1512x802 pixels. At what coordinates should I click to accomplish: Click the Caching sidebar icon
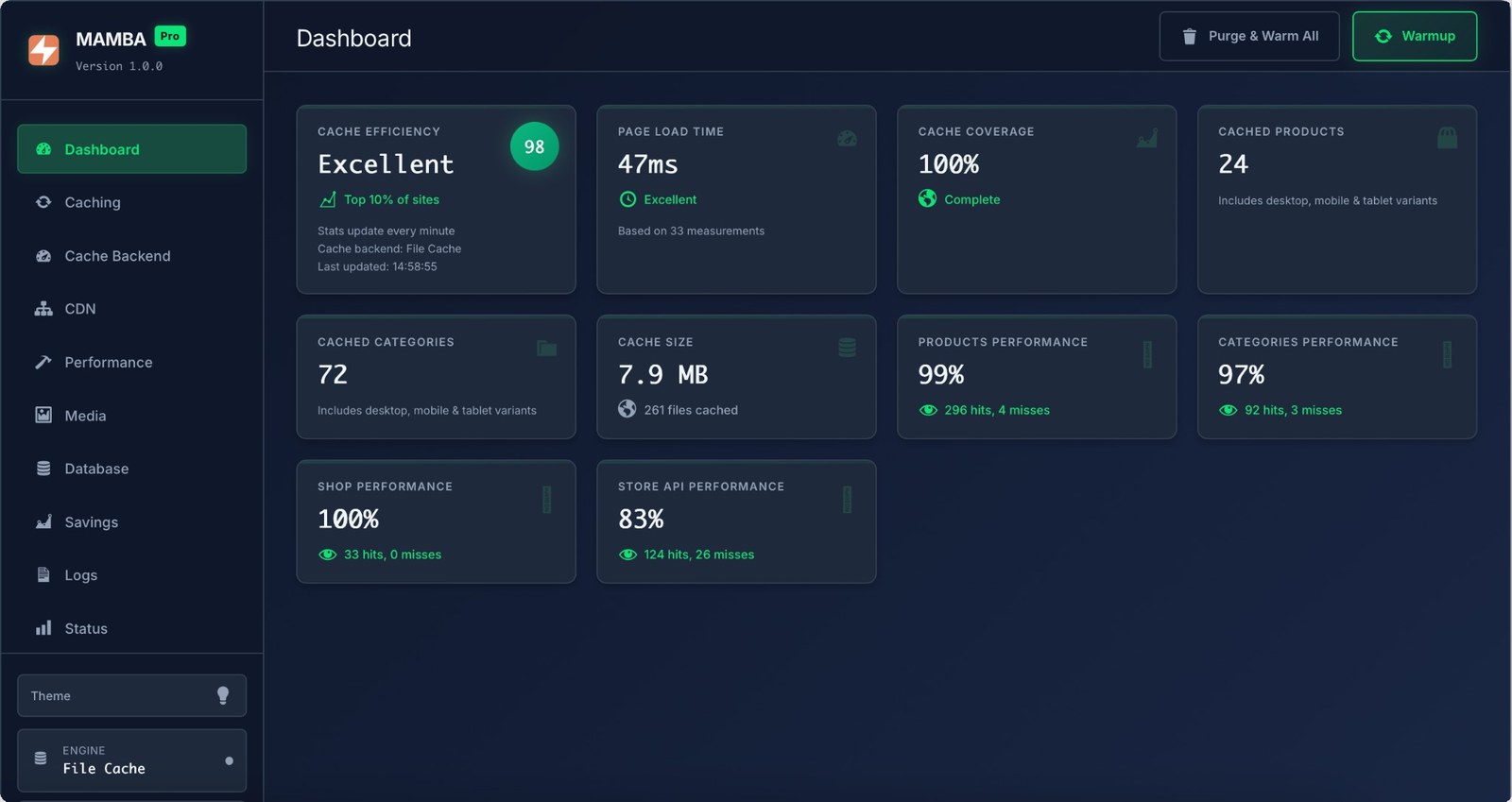[x=43, y=202]
